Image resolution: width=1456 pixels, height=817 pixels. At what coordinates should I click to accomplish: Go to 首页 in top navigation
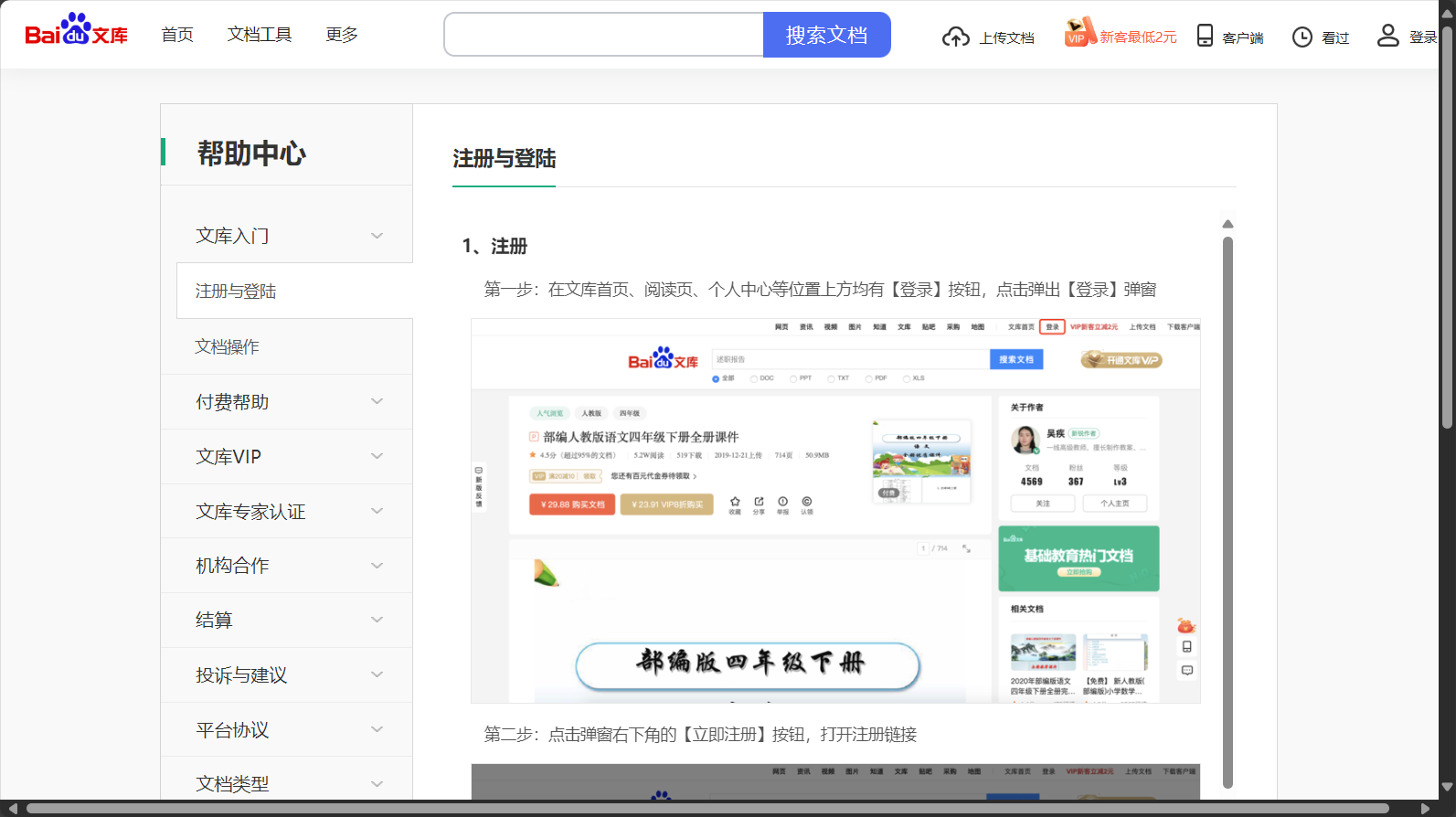(x=177, y=35)
